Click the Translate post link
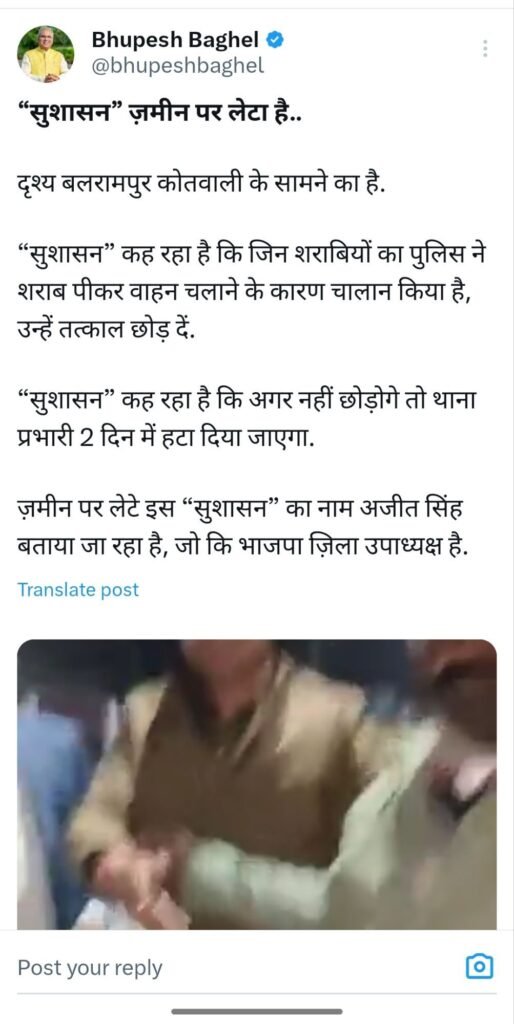Image resolution: width=514 pixels, height=1024 pixels. [x=78, y=590]
